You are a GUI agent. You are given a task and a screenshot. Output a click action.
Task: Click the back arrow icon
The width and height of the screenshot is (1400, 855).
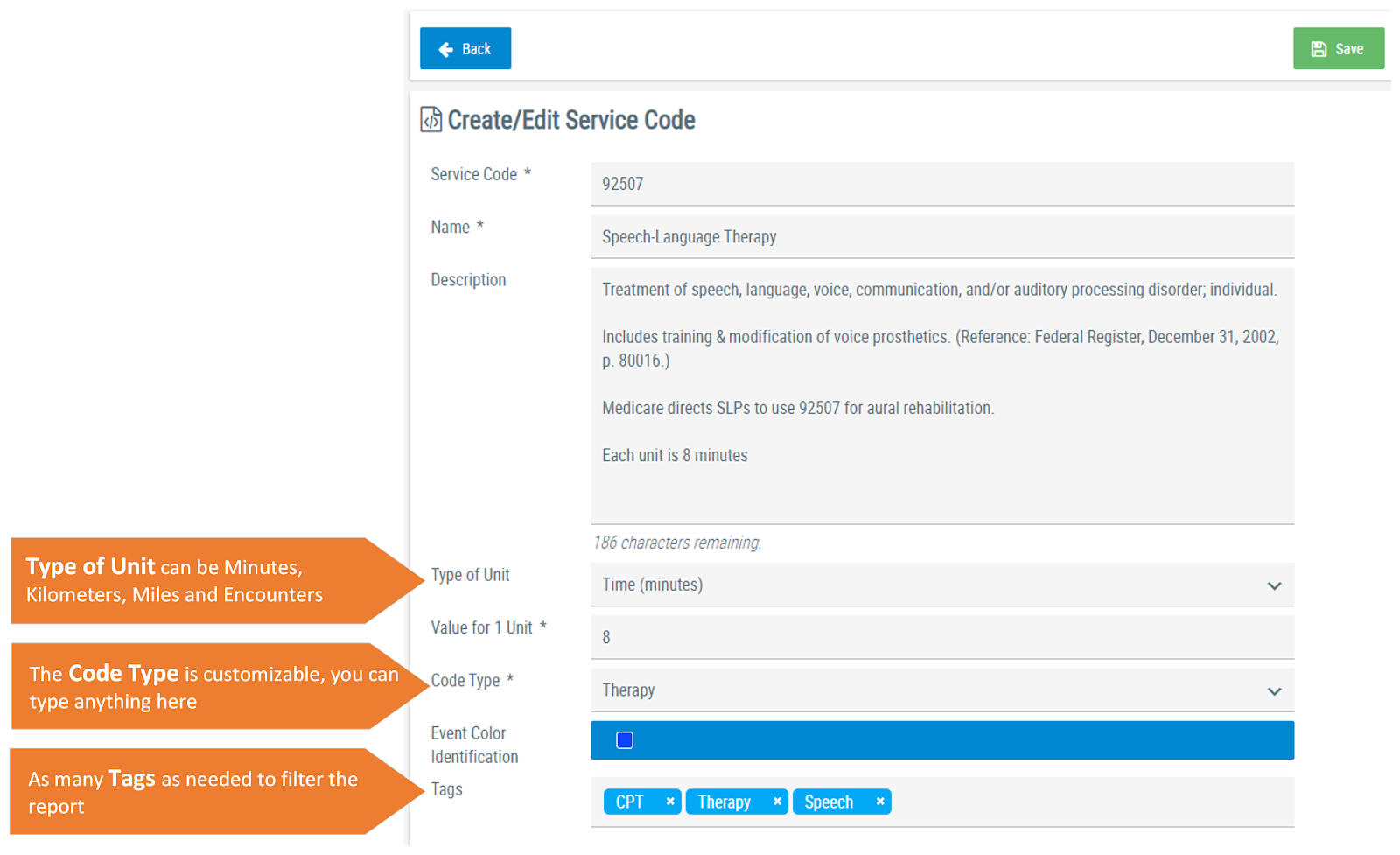pos(446,48)
